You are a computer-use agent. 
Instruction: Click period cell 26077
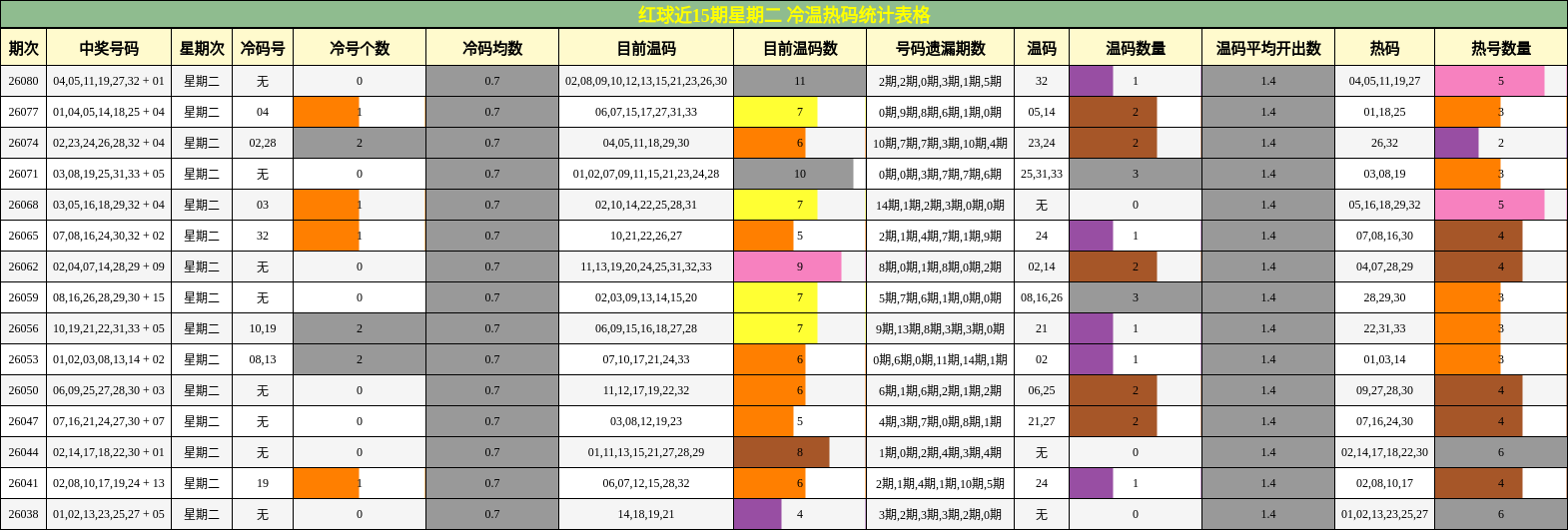(24, 112)
